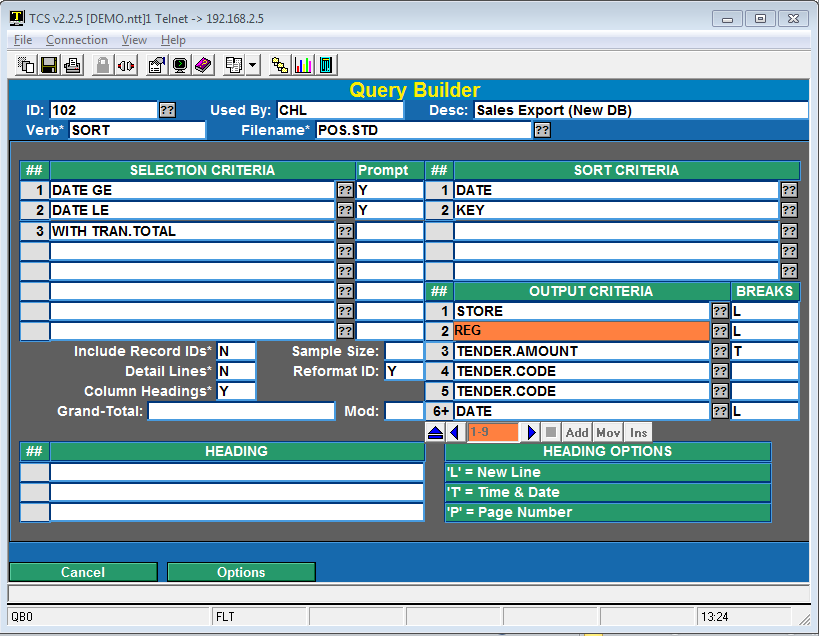The height and width of the screenshot is (636, 819).
Task: Select the highlighted orange REG output field
Action: coord(581,331)
